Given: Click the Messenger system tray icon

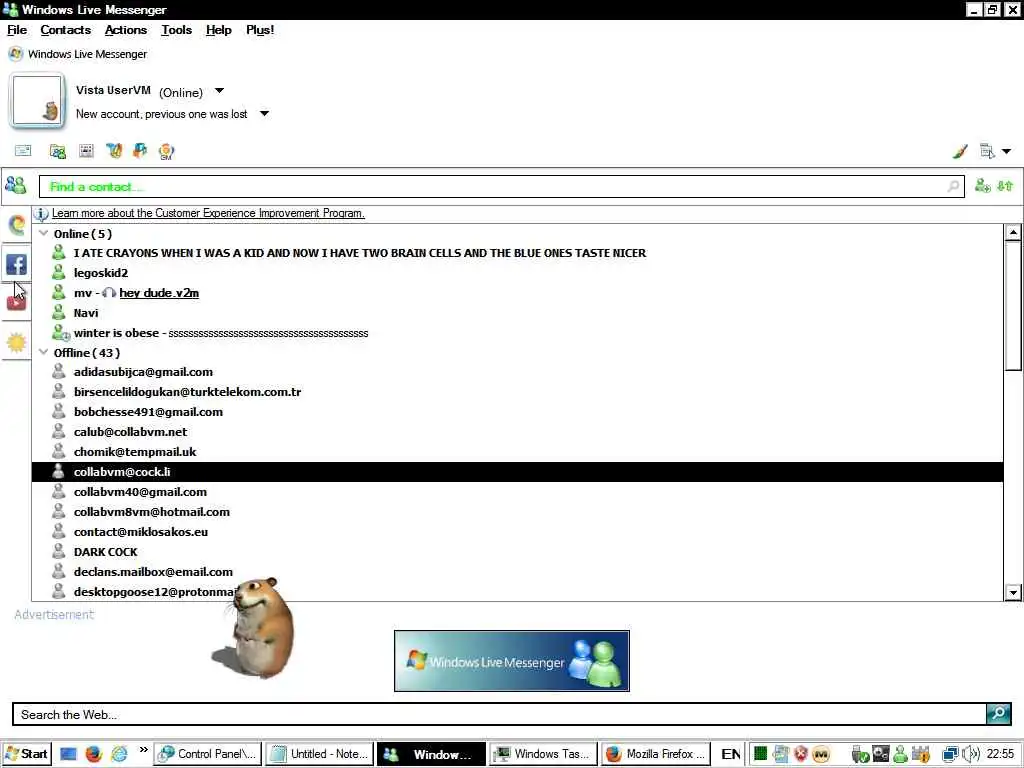Looking at the screenshot, I should 900,754.
